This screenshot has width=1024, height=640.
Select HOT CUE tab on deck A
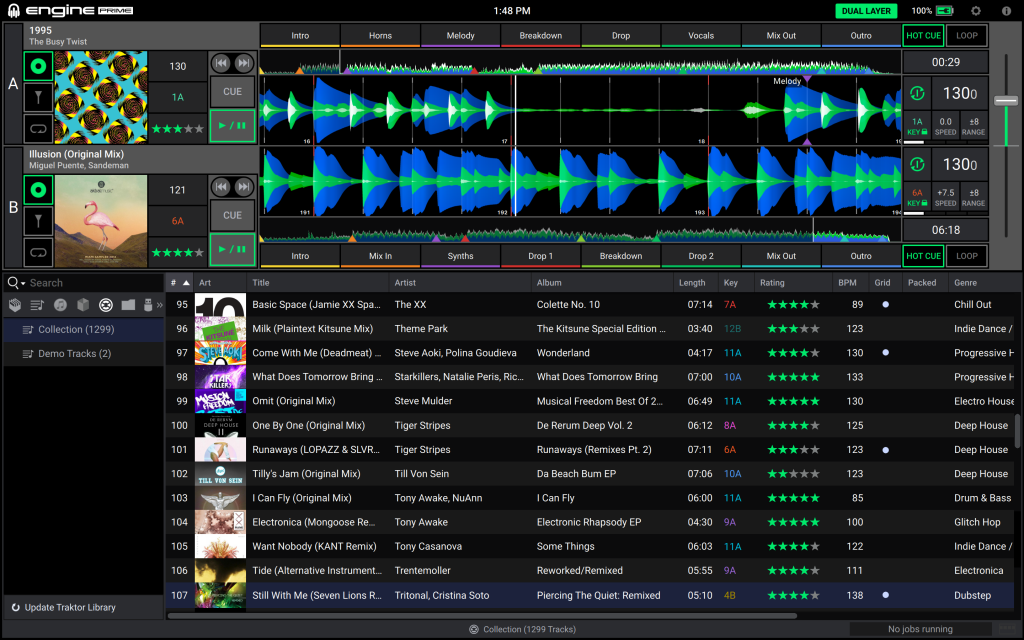[923, 36]
